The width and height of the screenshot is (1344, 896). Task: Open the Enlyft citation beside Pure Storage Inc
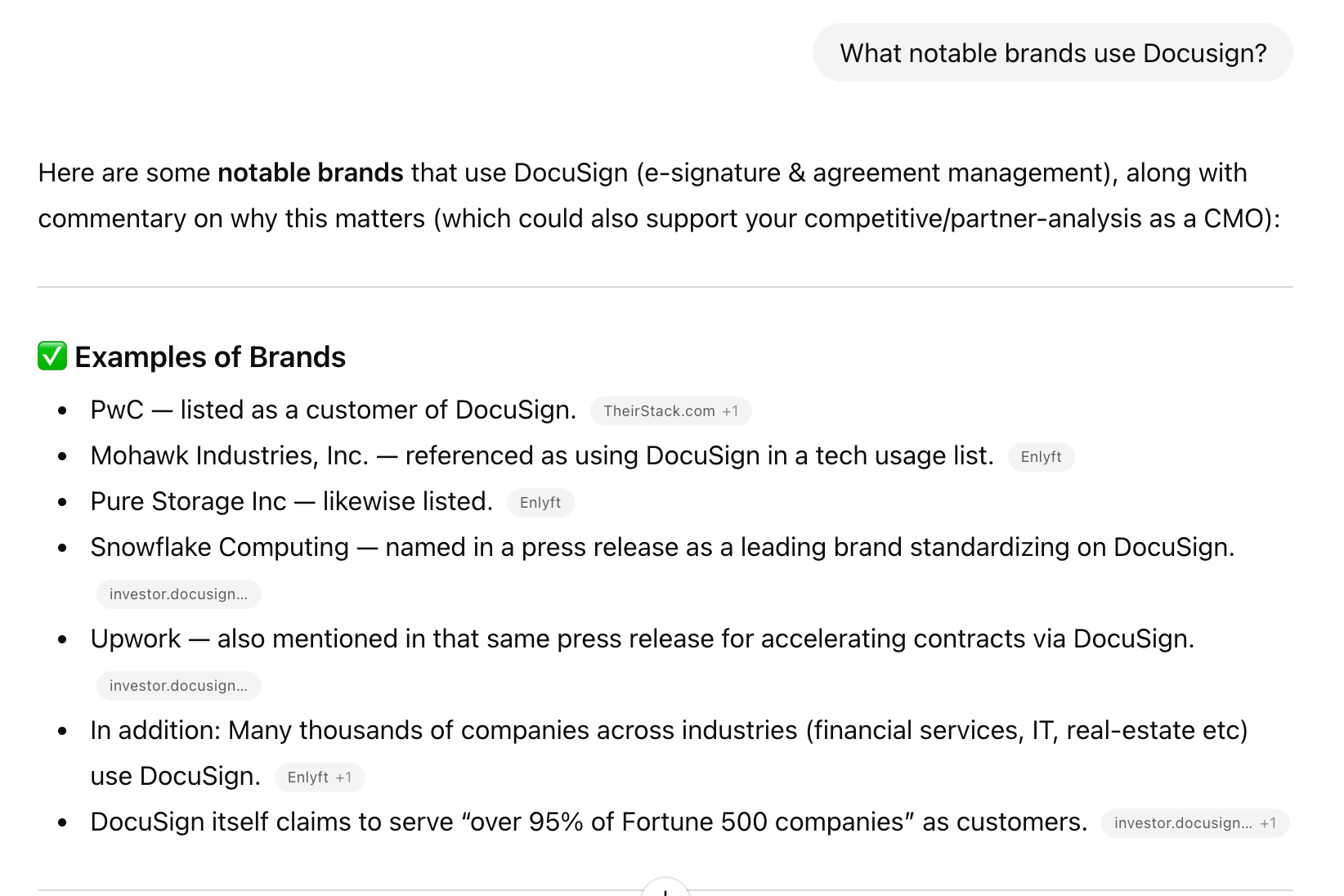[x=540, y=503]
